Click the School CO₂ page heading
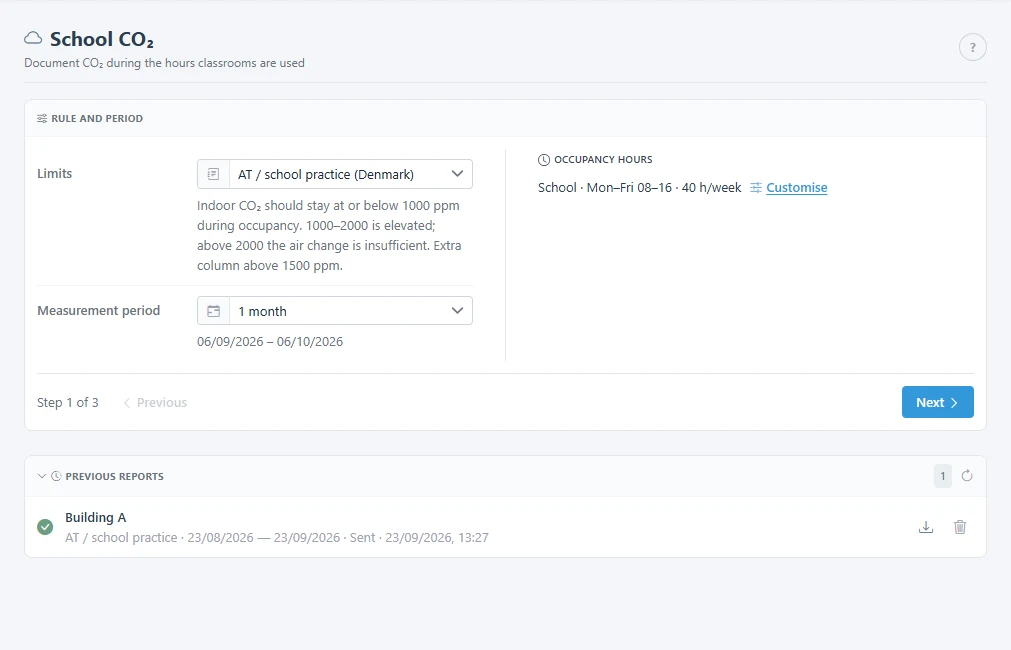This screenshot has width=1011, height=650. tap(102, 39)
